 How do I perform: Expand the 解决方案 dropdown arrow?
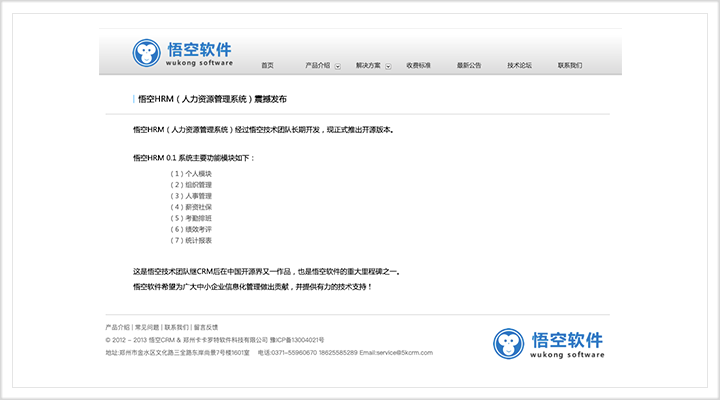tap(387, 66)
